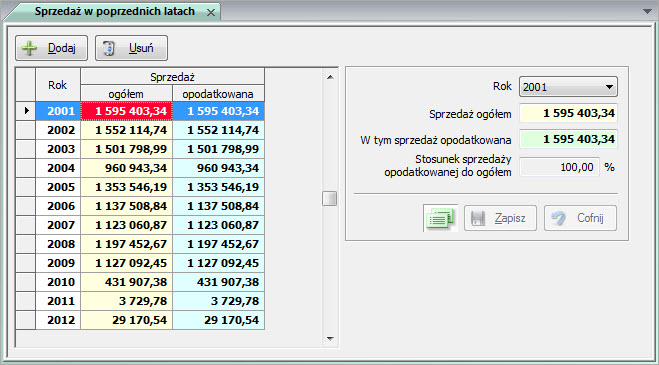Click opodatkowana value 1 127 092,45
Screen dimensions: 659x365
click(219, 263)
